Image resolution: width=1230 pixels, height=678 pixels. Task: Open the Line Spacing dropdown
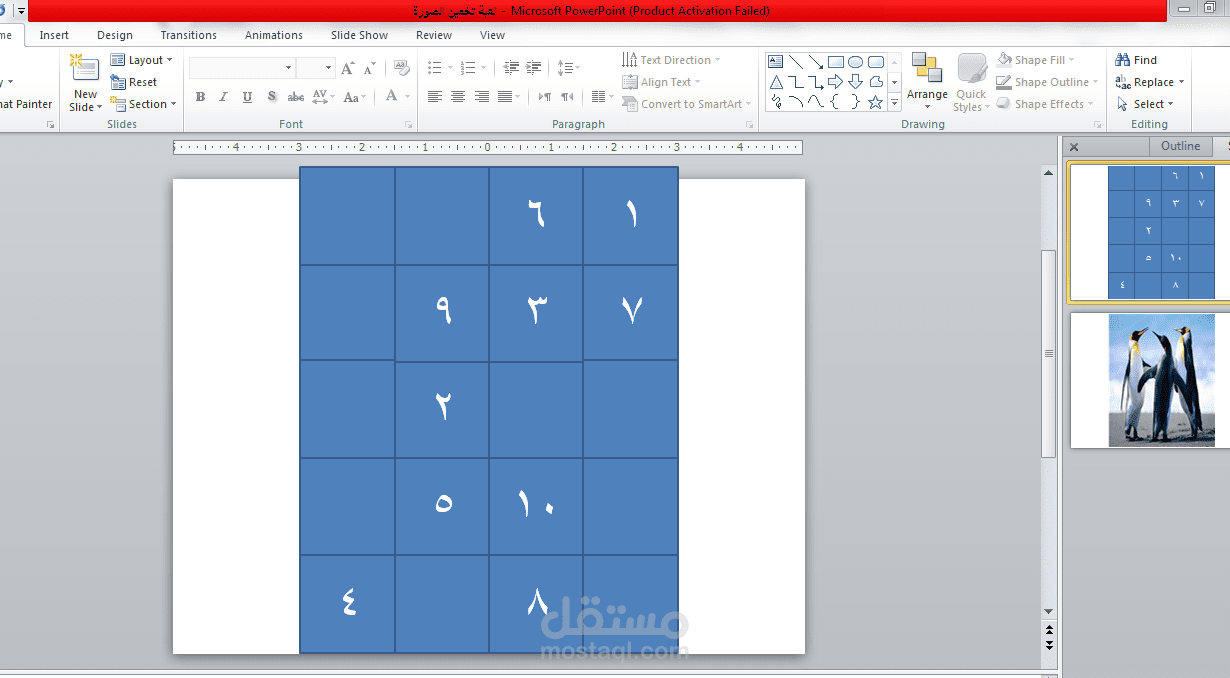tap(568, 68)
